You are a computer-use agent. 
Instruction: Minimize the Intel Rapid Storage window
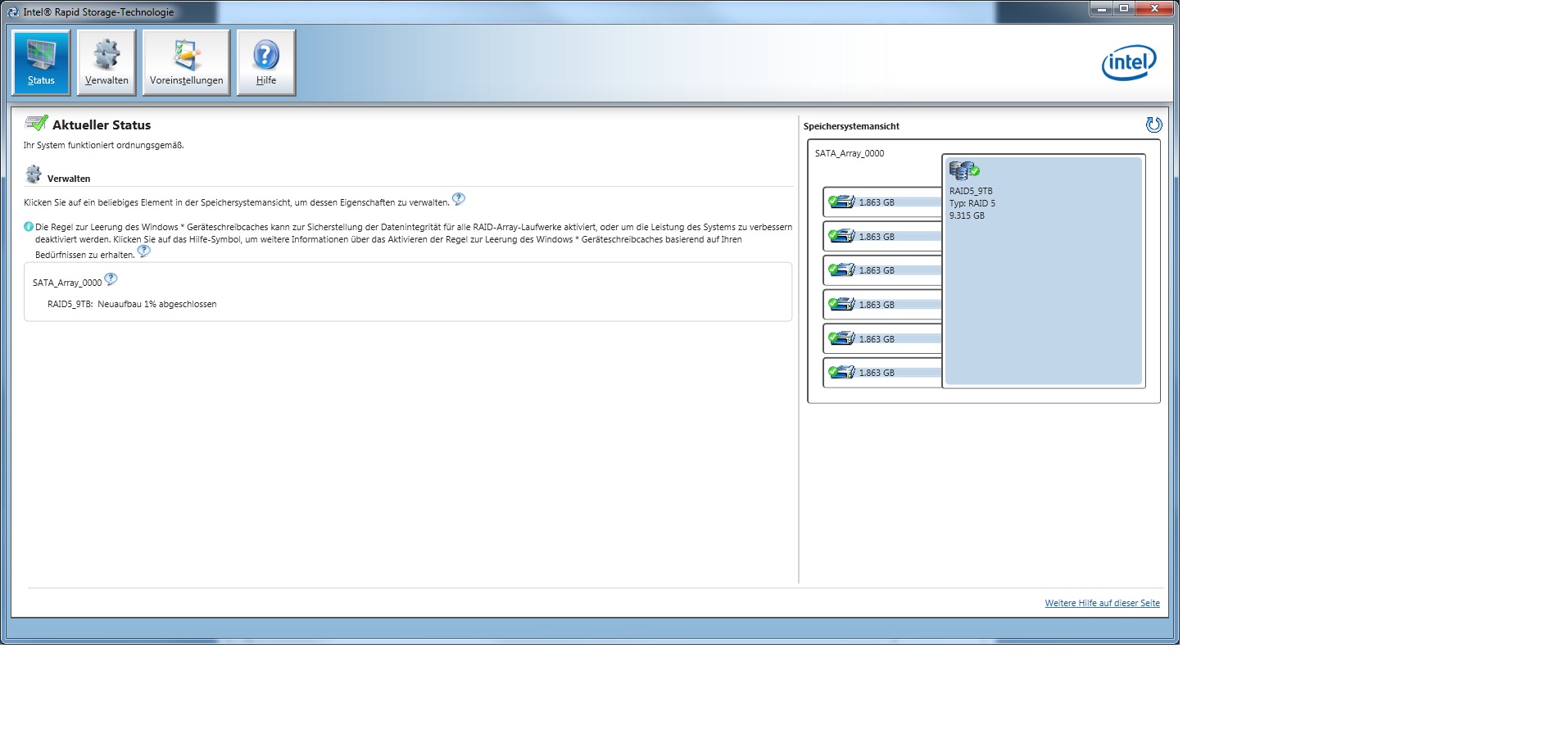(1102, 9)
